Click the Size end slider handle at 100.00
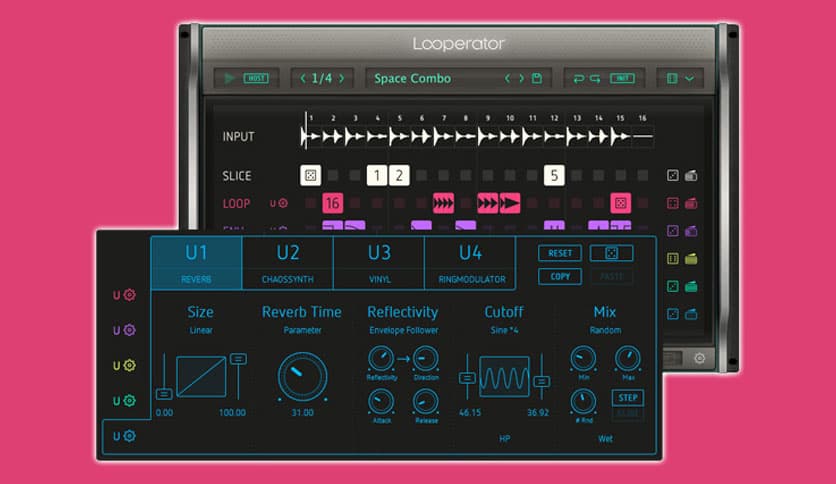The width and height of the screenshot is (836, 484). [x=238, y=359]
